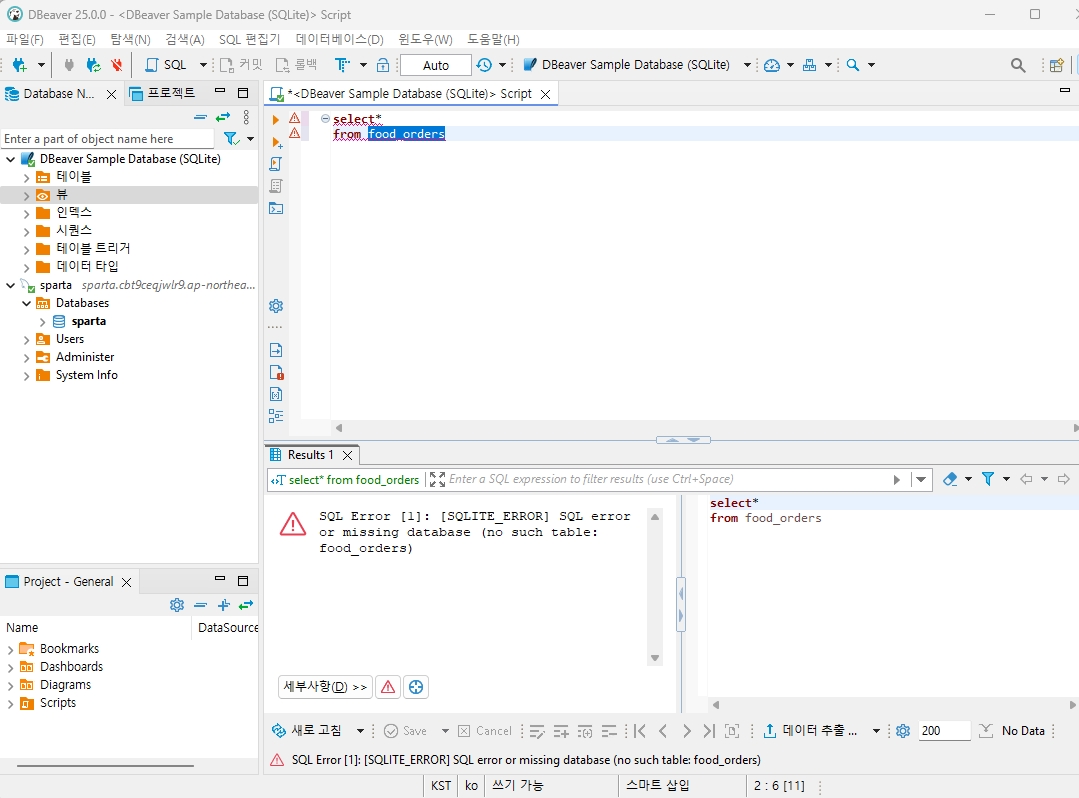Click the show output panel icon in sidebar
Viewport: 1079px width, 798px height.
(x=276, y=350)
